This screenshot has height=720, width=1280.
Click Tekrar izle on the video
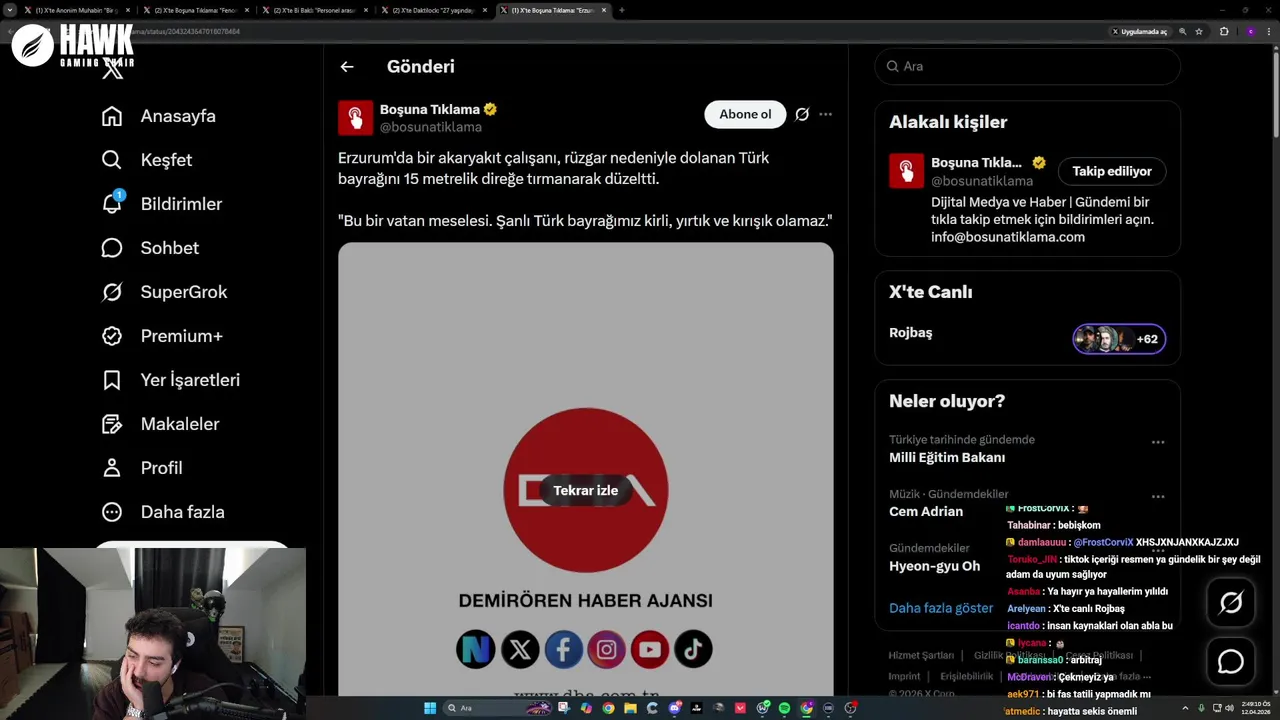585,490
